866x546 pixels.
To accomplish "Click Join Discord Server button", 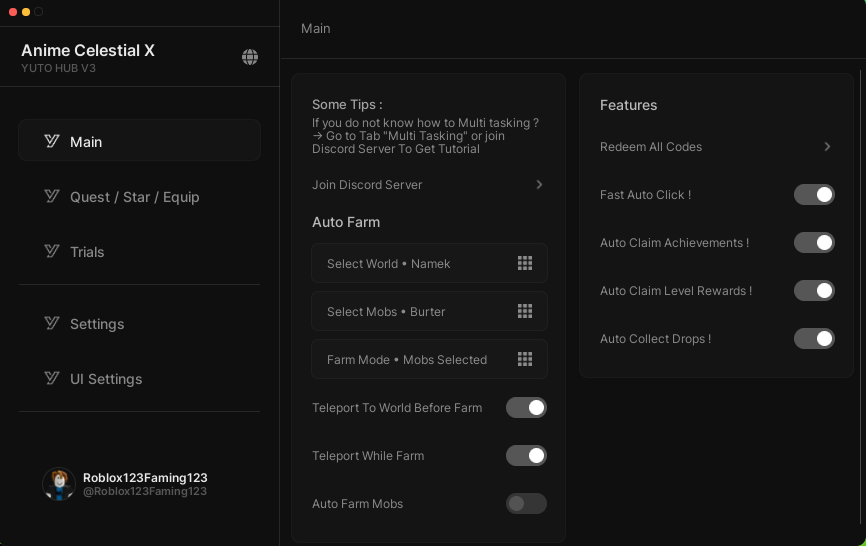I will [x=429, y=184].
